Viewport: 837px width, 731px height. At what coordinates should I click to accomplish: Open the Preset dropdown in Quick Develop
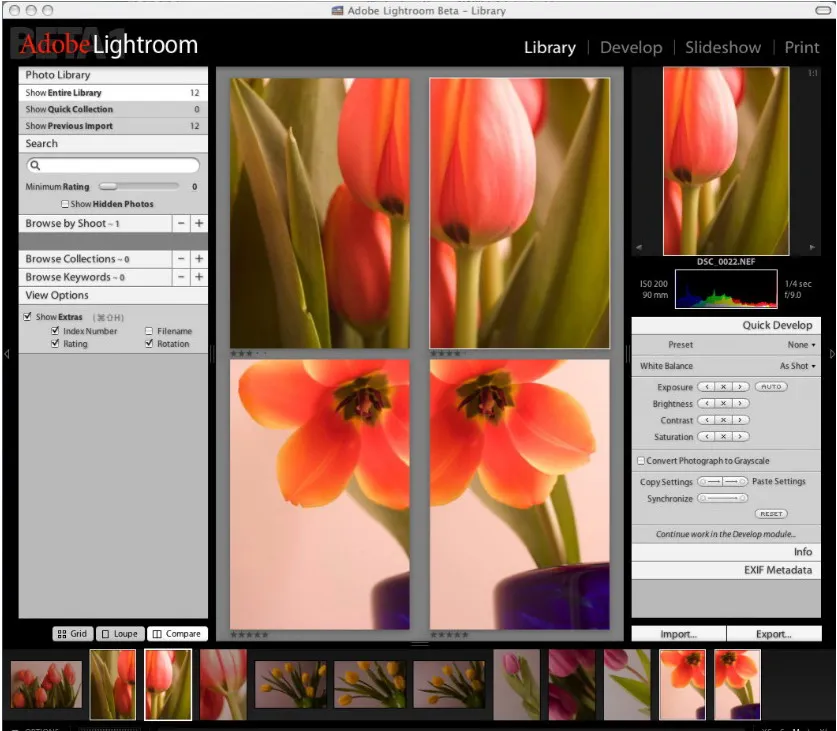(x=800, y=344)
